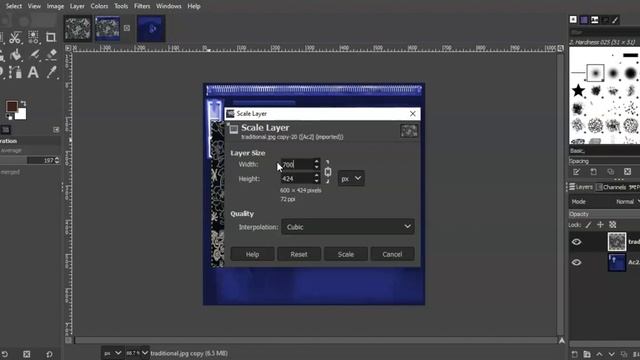
Task: Decrease Height using the stepper down arrow
Action: click(x=316, y=181)
